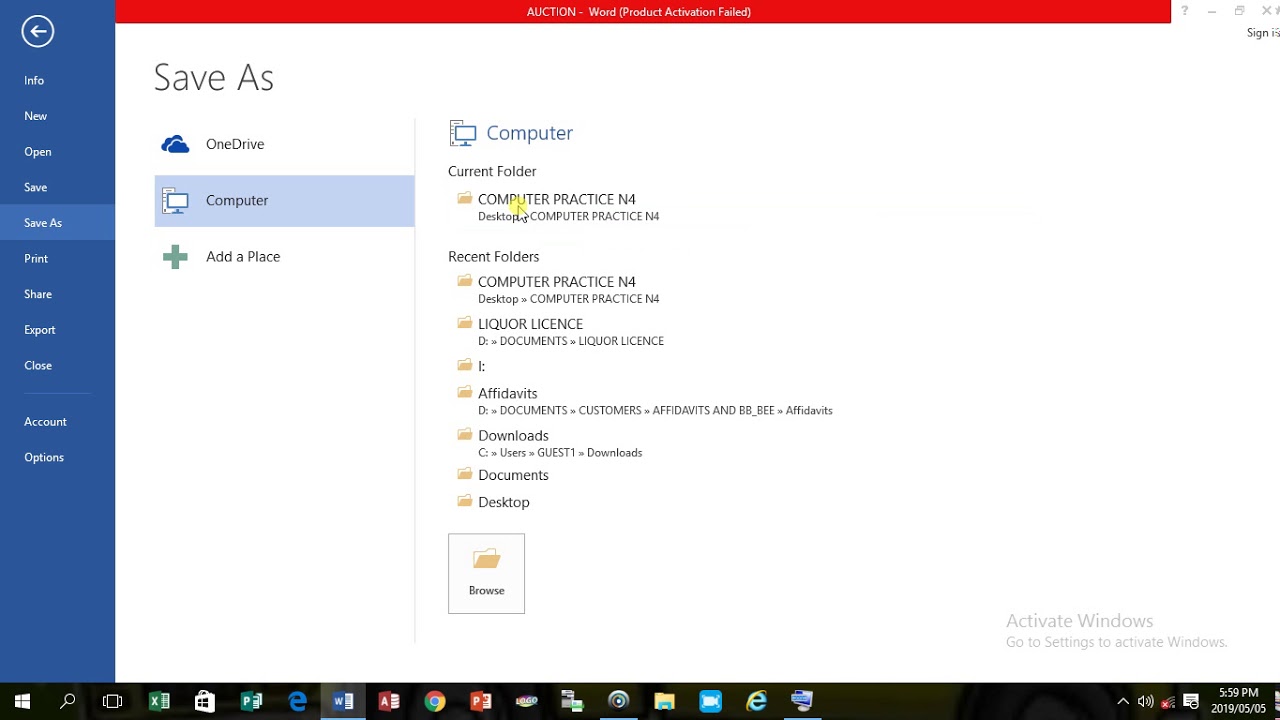Show hidden system tray icons
1280x720 pixels.
(1123, 701)
